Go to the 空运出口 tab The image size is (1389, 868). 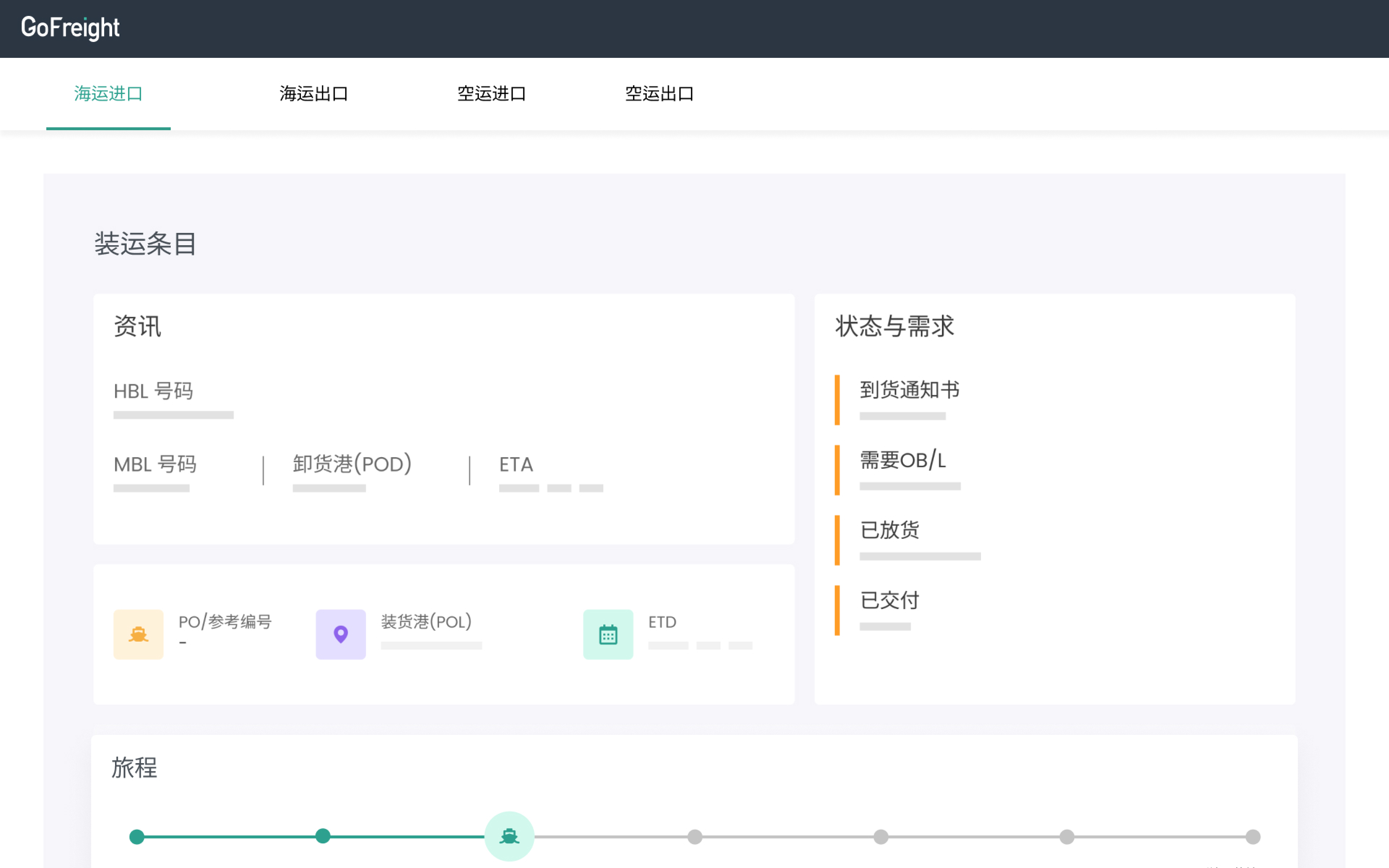pyautogui.click(x=659, y=94)
